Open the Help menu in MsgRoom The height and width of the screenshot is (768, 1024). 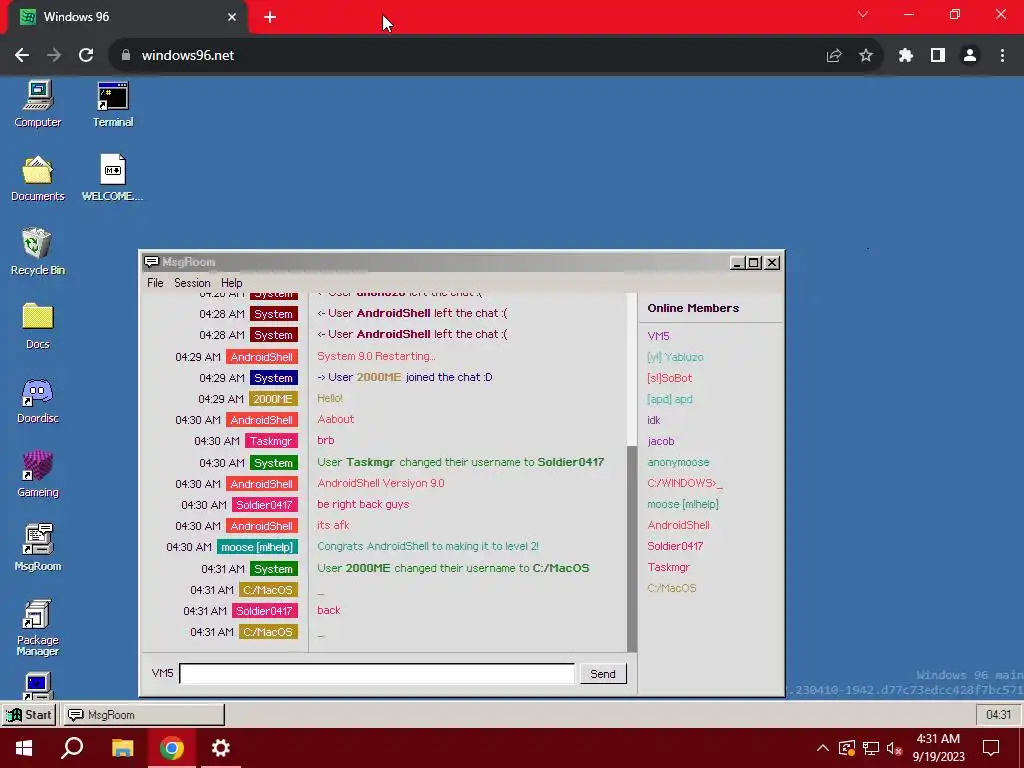(231, 283)
